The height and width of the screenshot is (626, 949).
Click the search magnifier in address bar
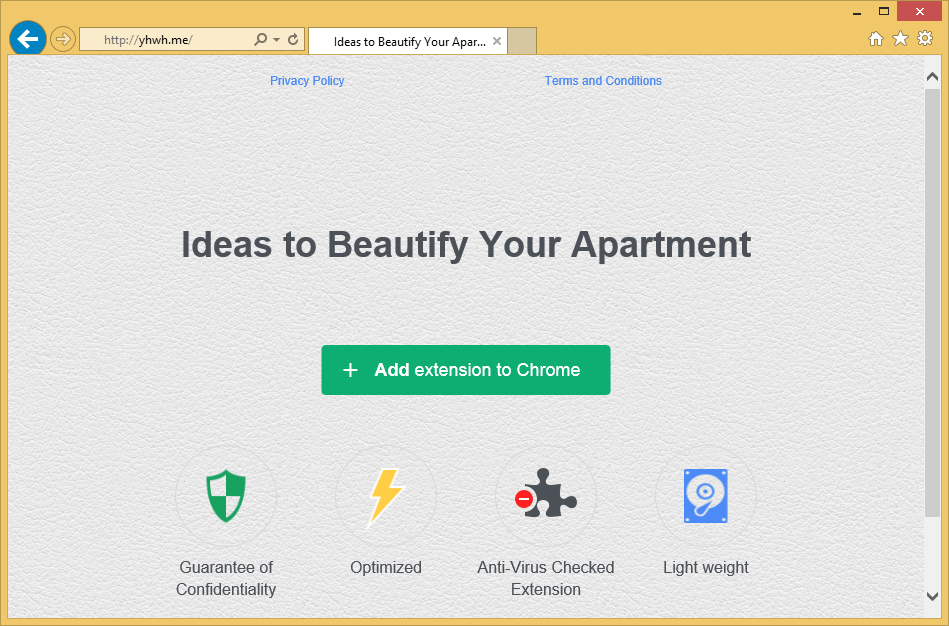tap(261, 40)
